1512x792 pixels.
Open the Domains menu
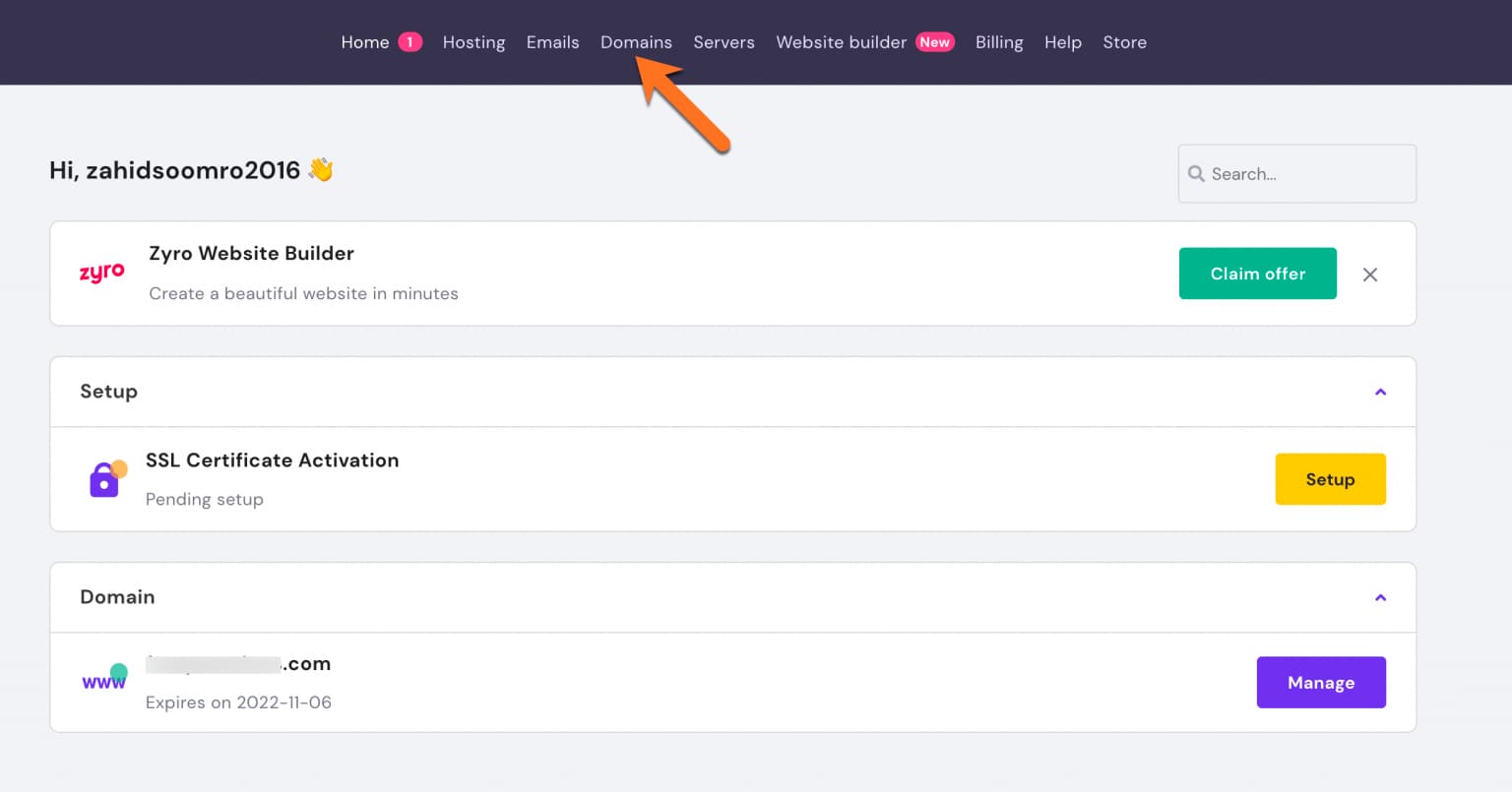click(636, 42)
